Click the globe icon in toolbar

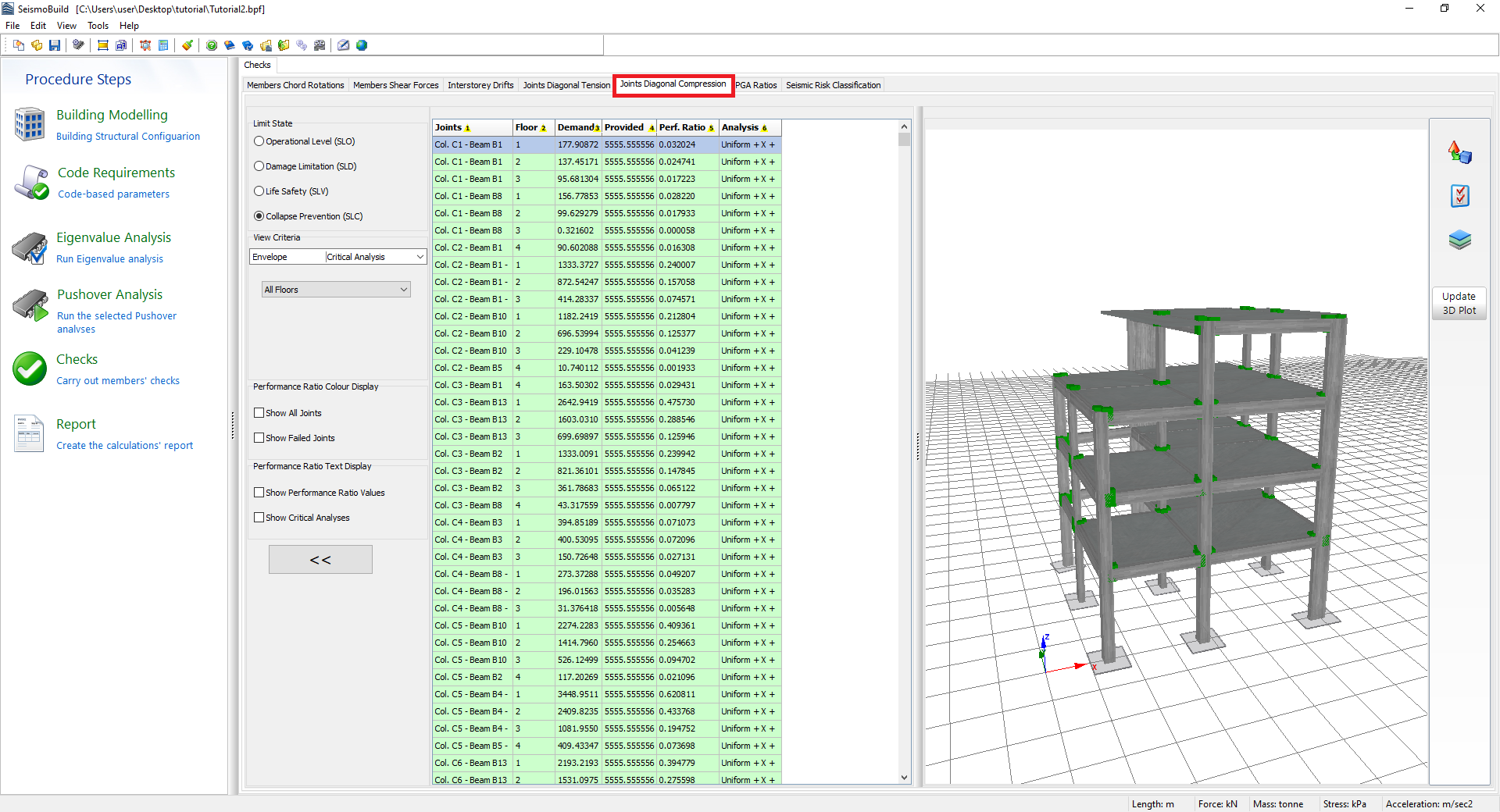[362, 45]
